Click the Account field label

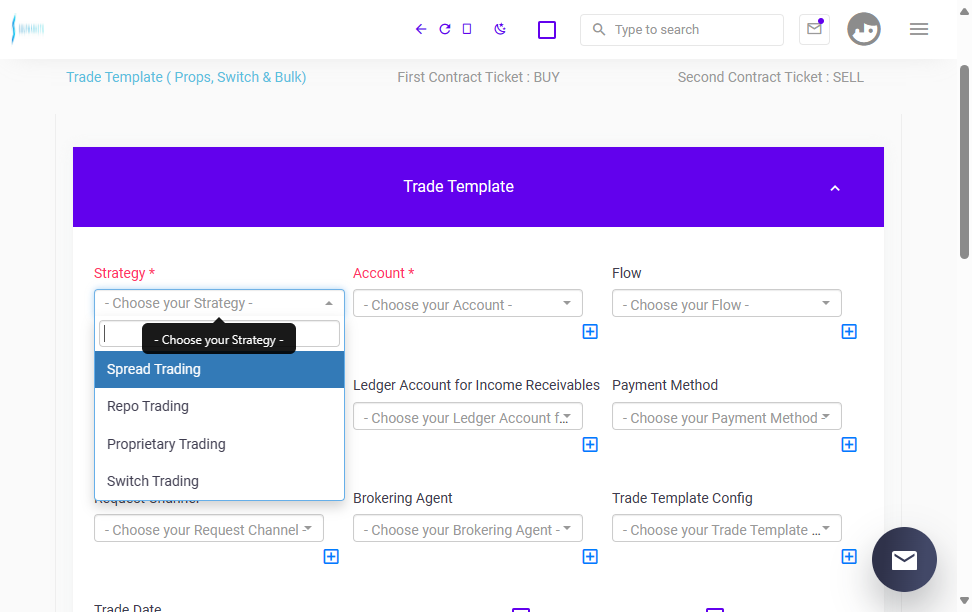[383, 273]
